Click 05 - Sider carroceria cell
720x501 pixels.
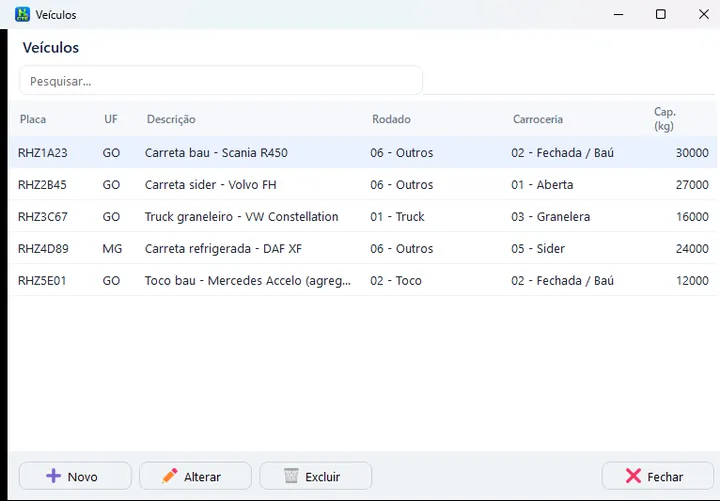click(538, 249)
